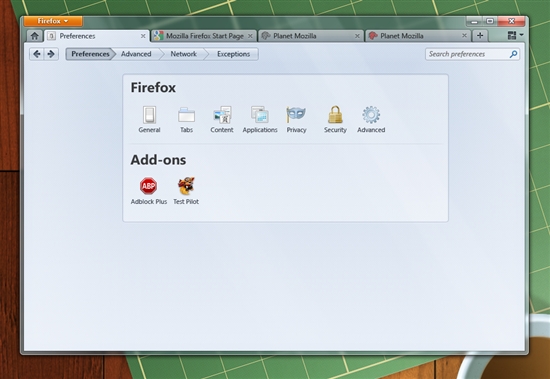Screen dimensions: 550x379
Task: Go back with the left arrow
Action: point(37,54)
